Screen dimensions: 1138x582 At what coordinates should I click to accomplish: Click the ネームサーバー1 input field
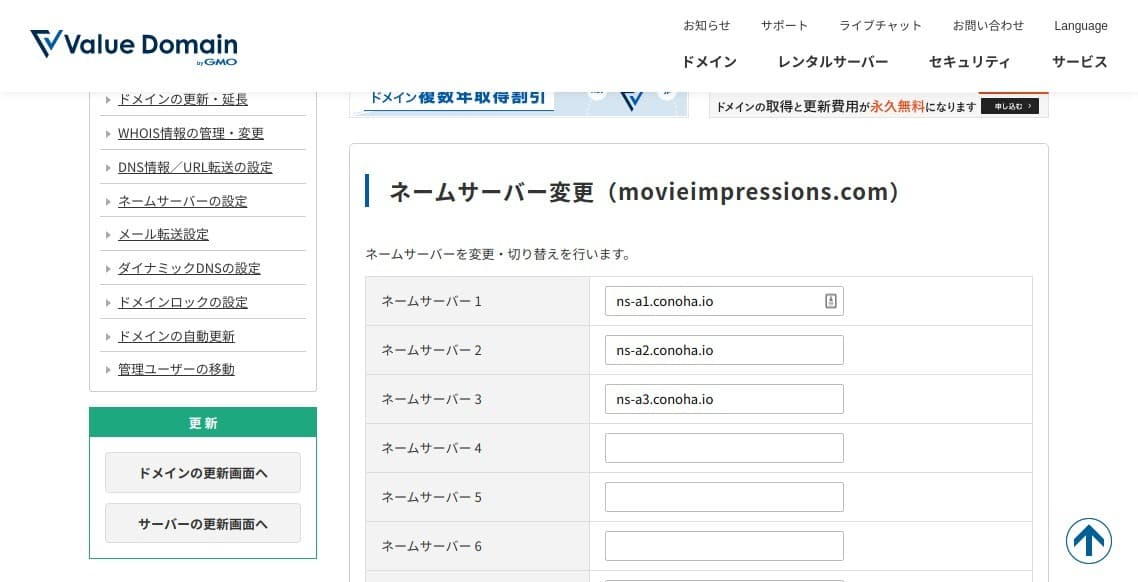pos(724,301)
